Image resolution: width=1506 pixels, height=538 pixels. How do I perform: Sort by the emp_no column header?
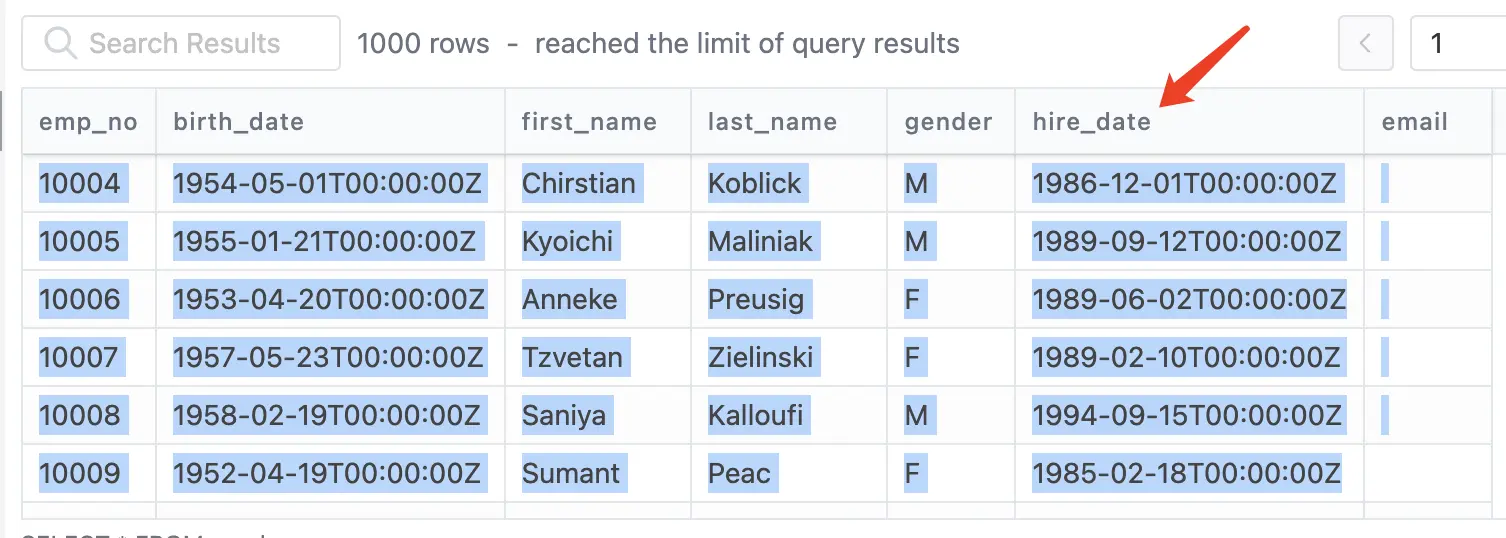[x=89, y=122]
